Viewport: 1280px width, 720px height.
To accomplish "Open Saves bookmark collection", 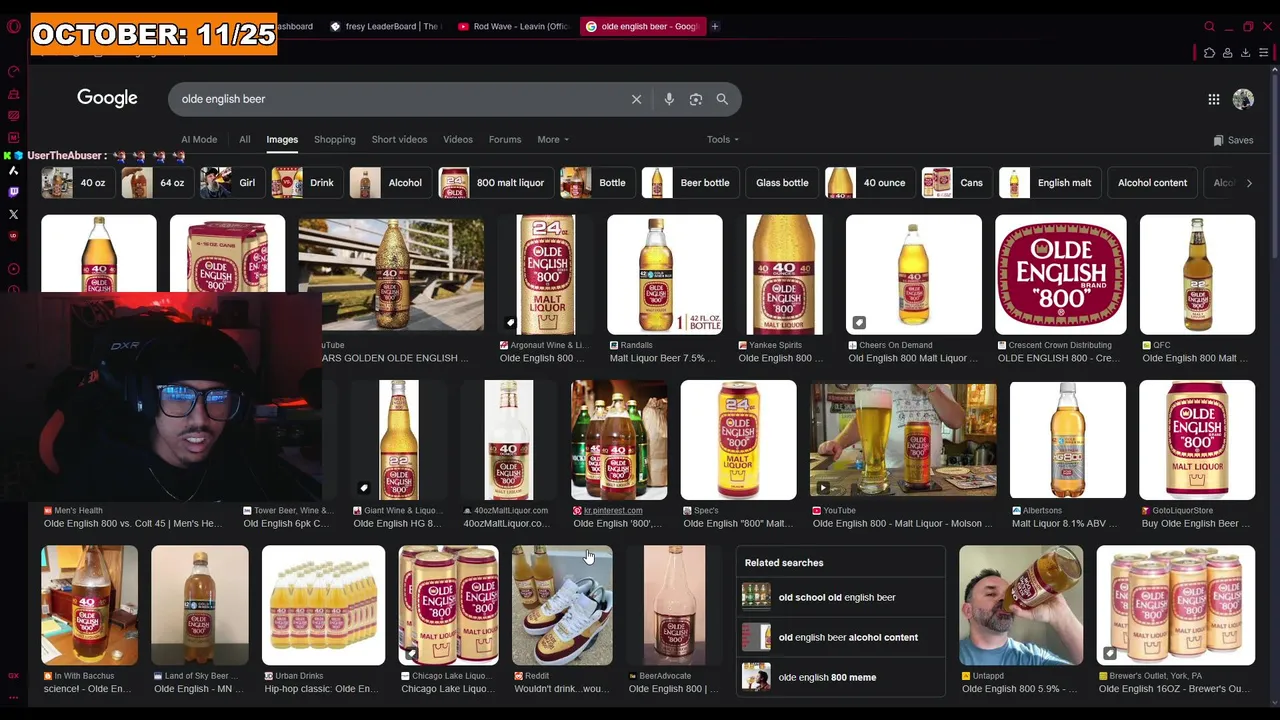I will (1233, 140).
